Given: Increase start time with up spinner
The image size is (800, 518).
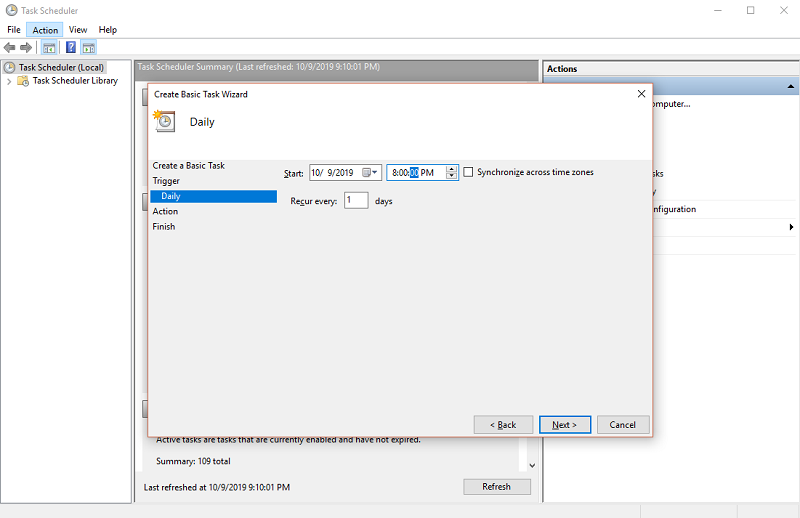Looking at the screenshot, I should coord(452,169).
